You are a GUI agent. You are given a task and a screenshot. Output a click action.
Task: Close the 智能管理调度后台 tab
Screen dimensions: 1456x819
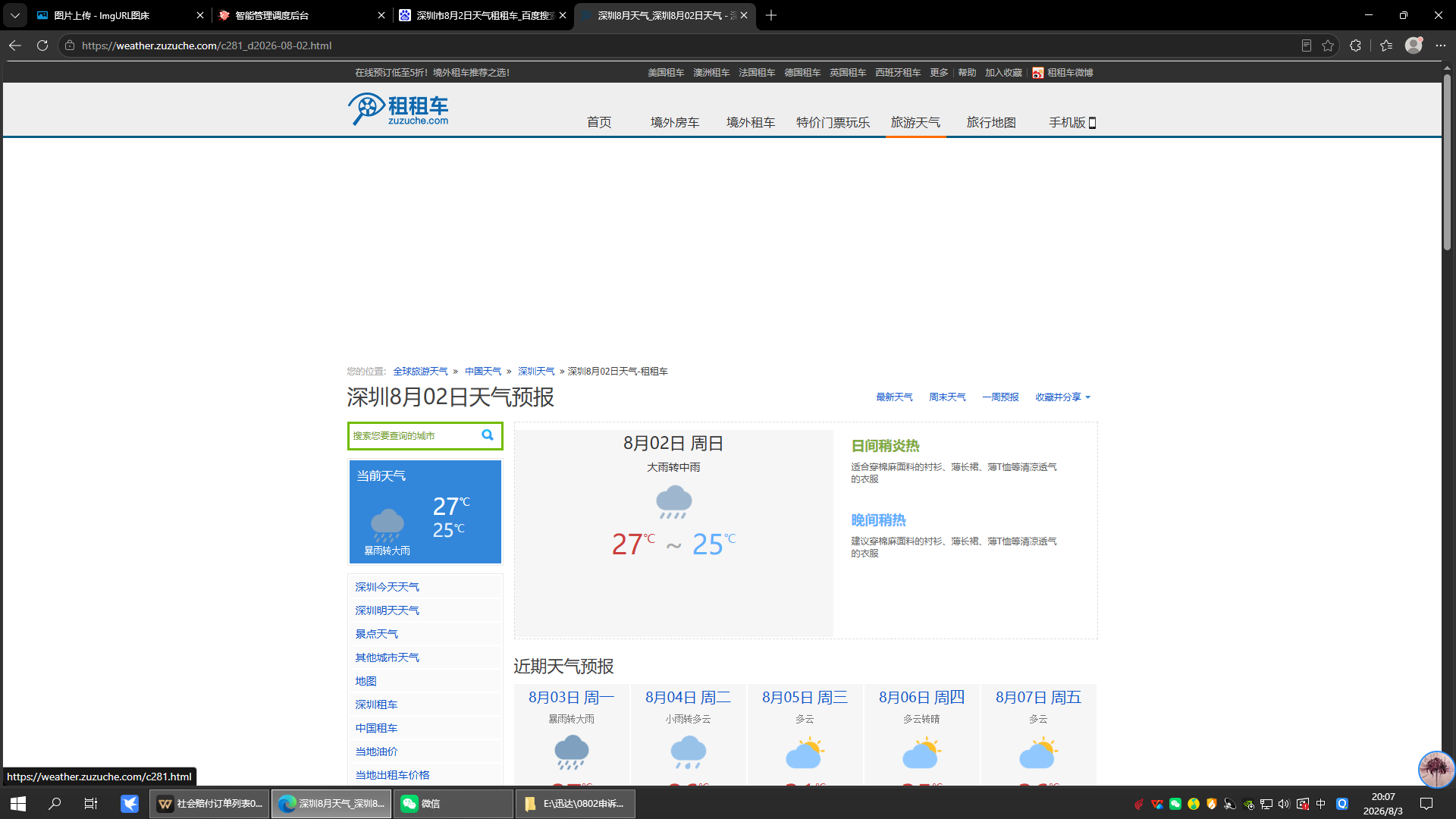(381, 15)
